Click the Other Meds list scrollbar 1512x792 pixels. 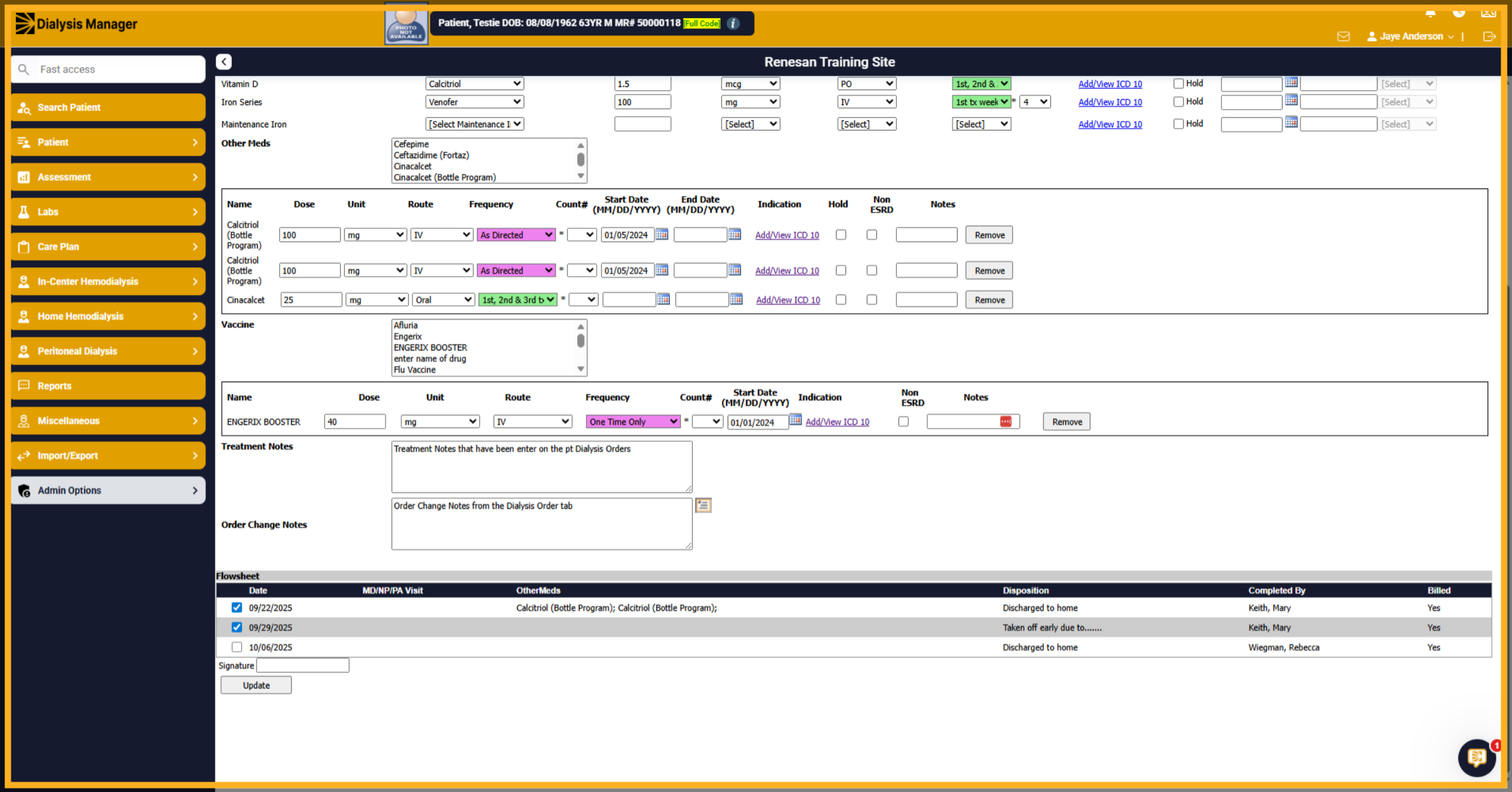pos(581,161)
